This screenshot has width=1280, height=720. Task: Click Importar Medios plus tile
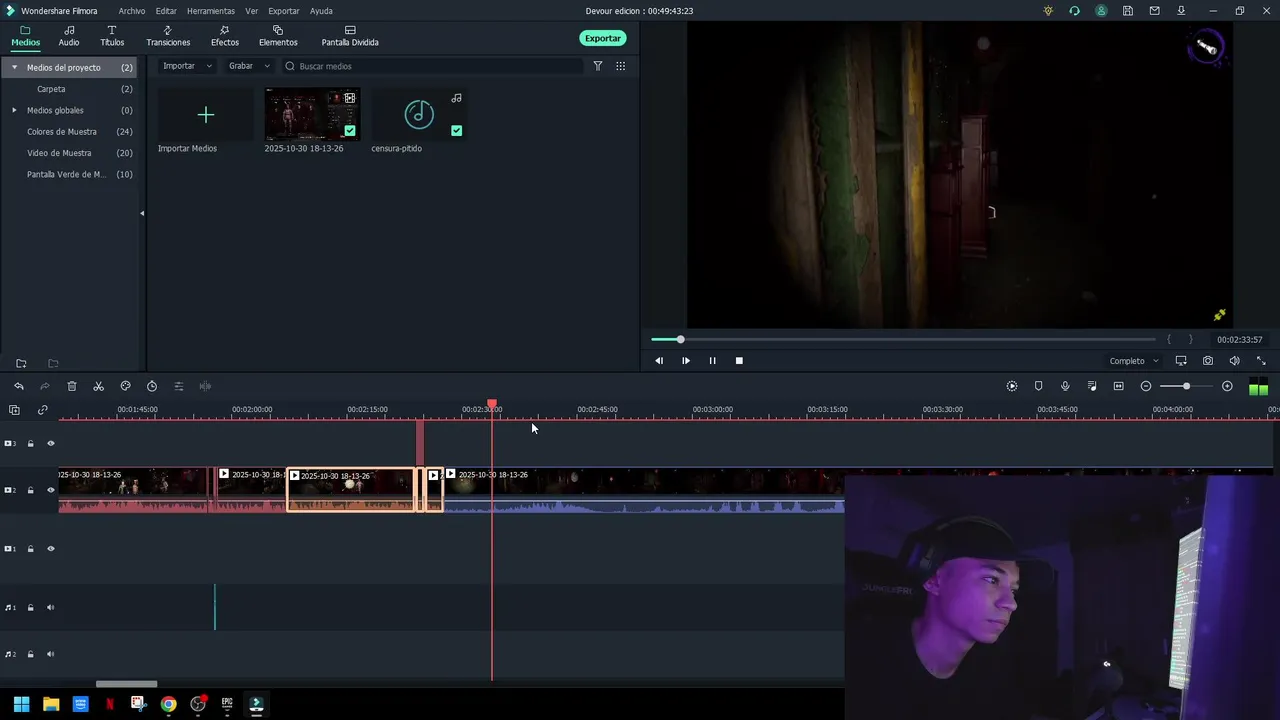tap(205, 115)
